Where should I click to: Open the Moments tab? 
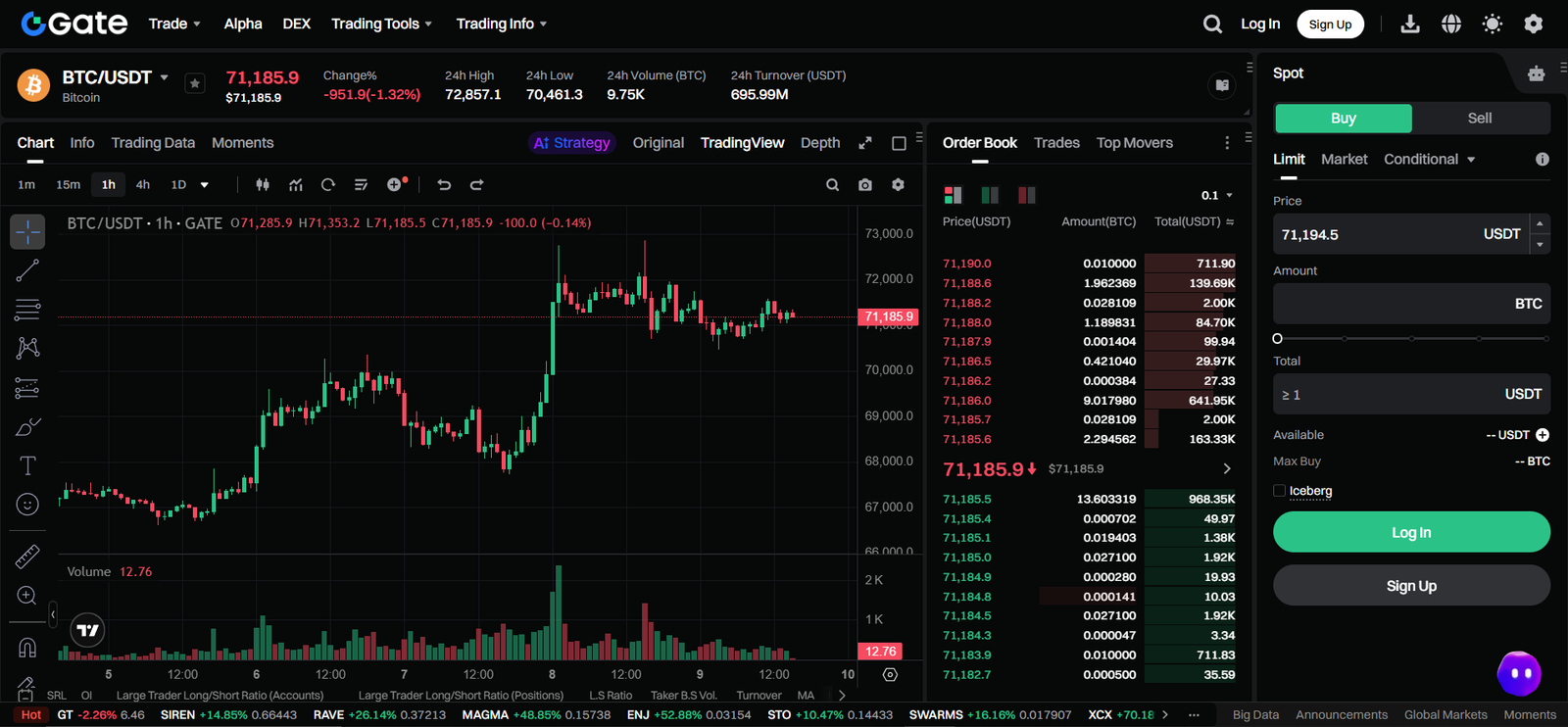coord(242,143)
